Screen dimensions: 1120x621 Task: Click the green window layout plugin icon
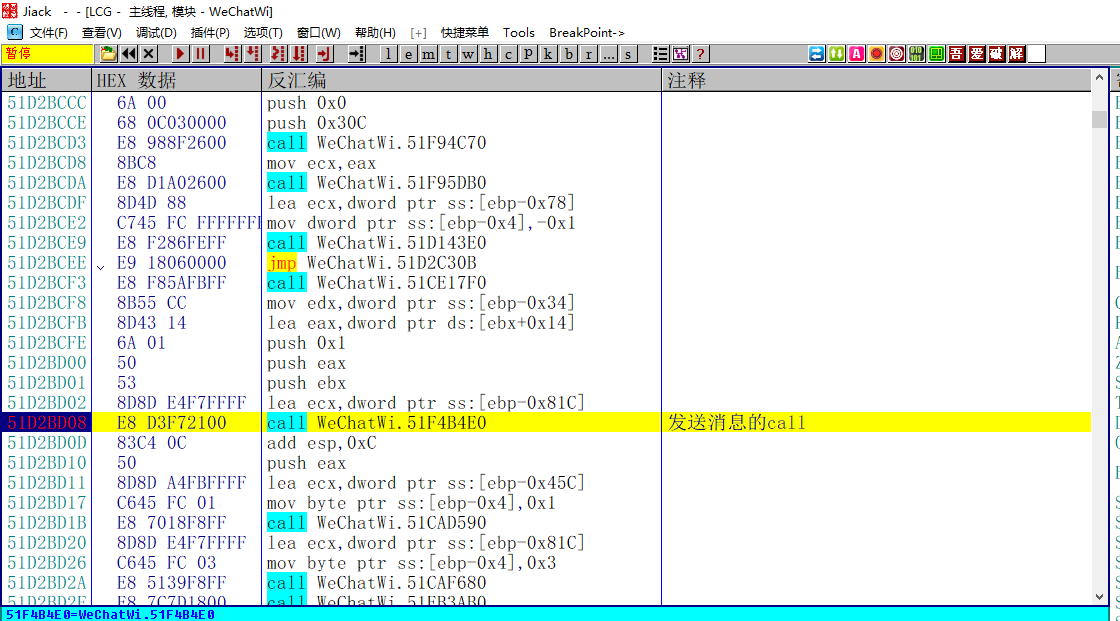[x=936, y=54]
